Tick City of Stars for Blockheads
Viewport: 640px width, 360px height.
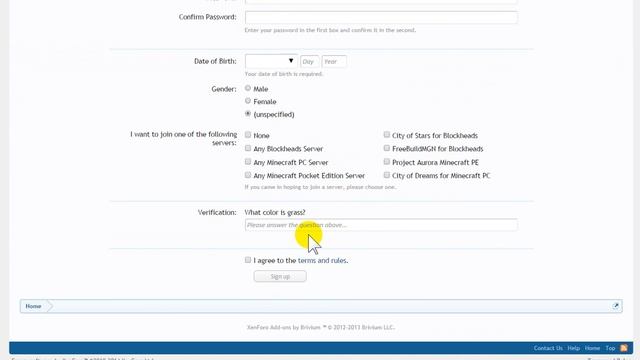tap(387, 135)
